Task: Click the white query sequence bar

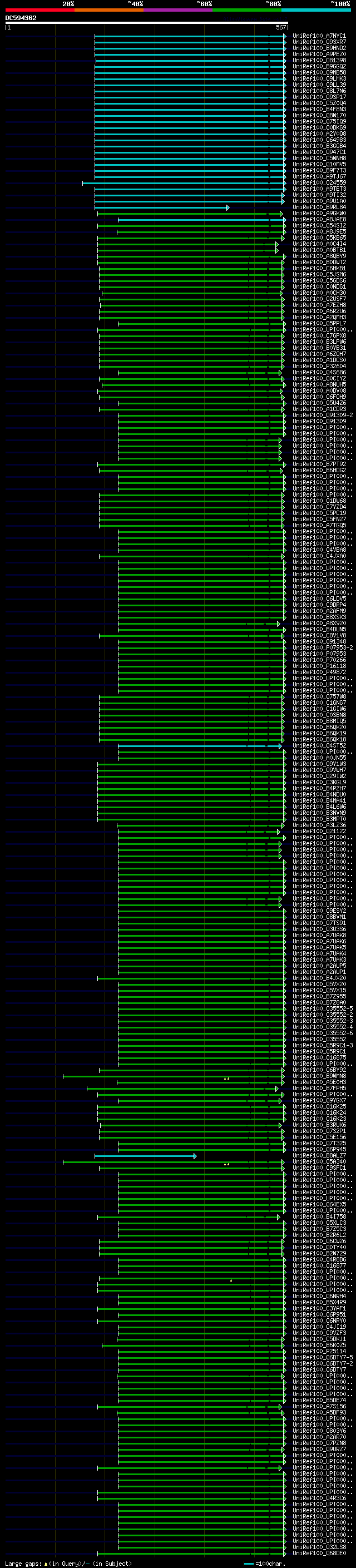Action: [147, 23]
